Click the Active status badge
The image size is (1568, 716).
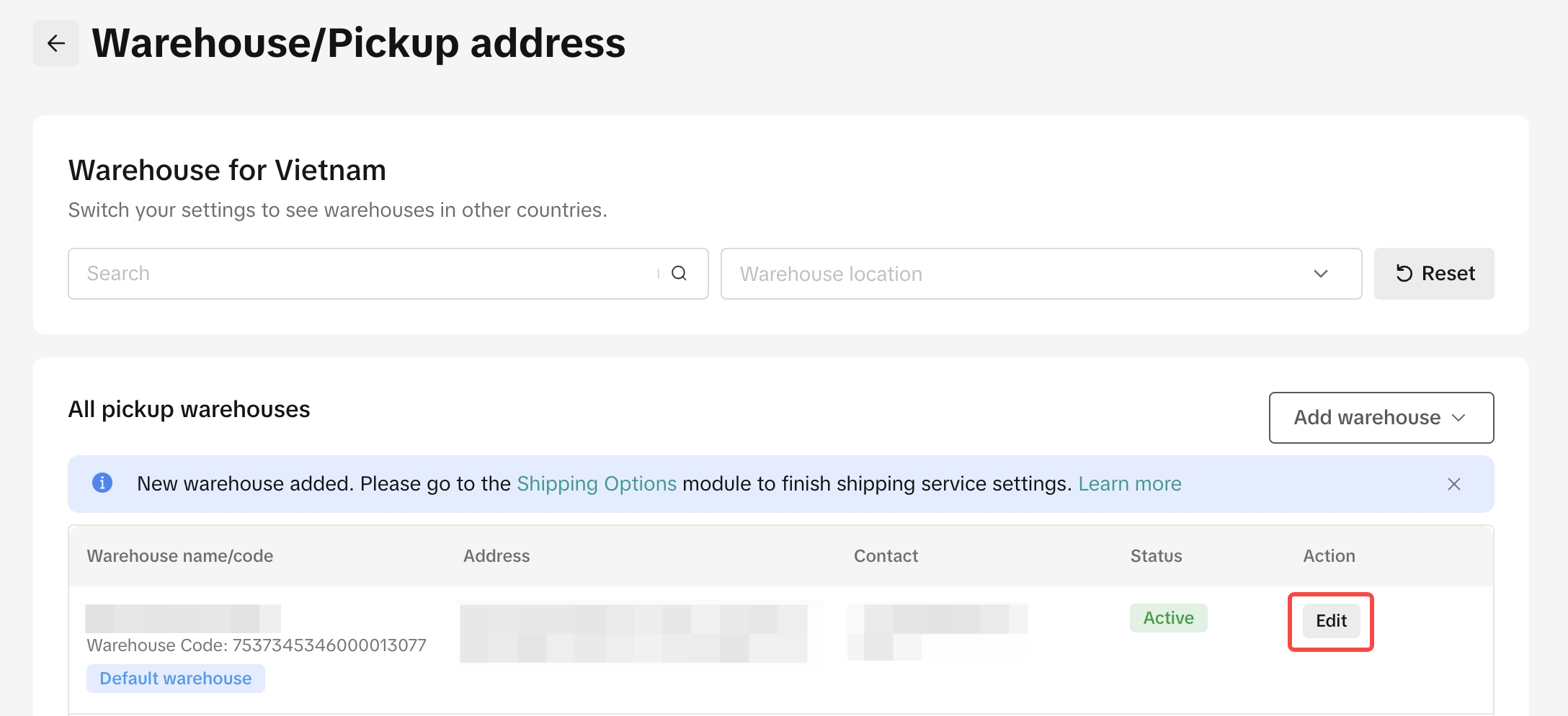[1168, 618]
